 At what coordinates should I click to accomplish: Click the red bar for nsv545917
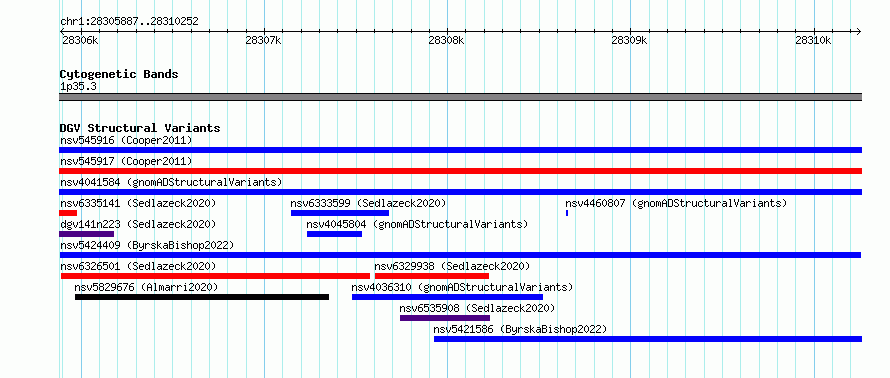coord(460,171)
